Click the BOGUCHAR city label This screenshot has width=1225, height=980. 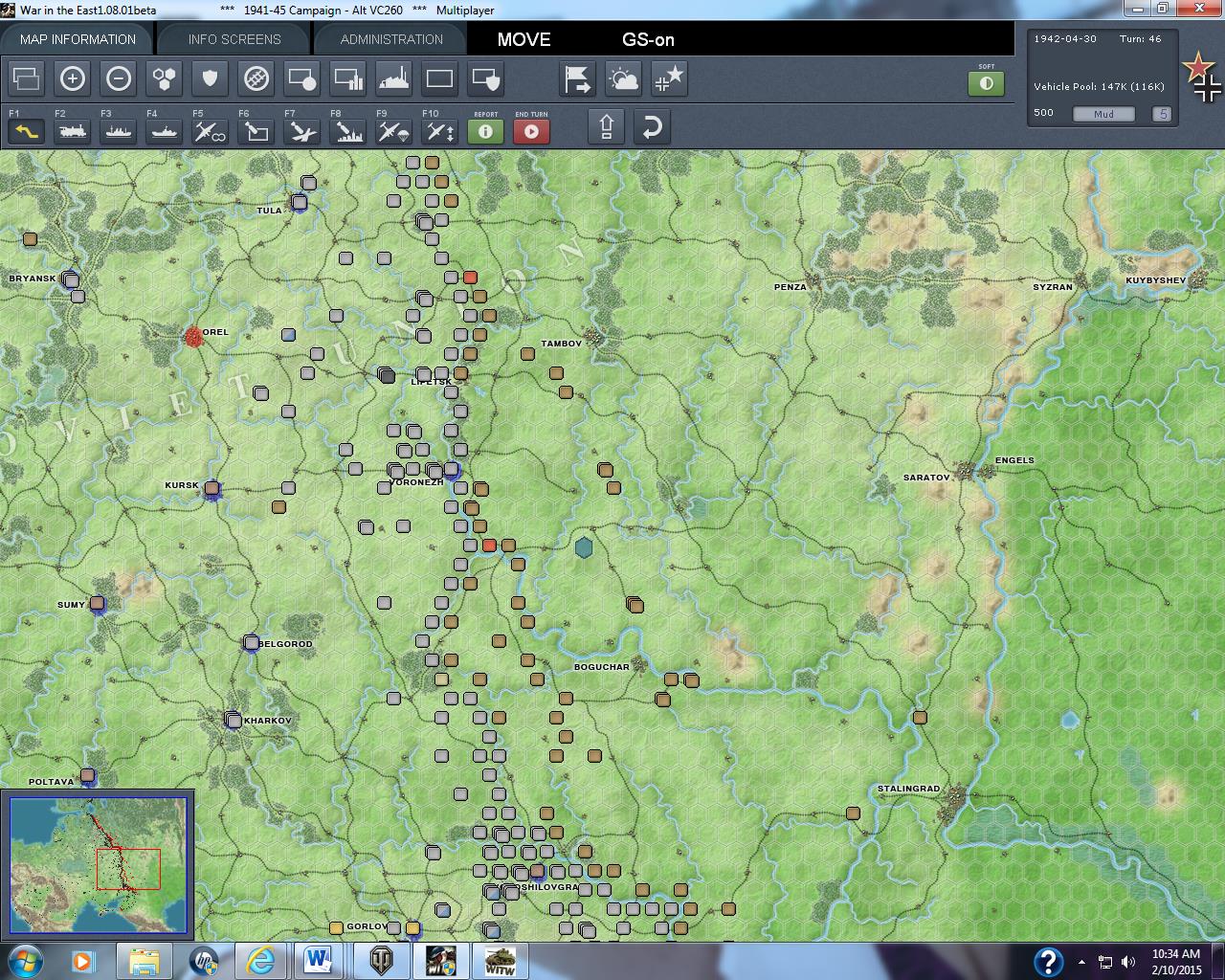tap(602, 667)
